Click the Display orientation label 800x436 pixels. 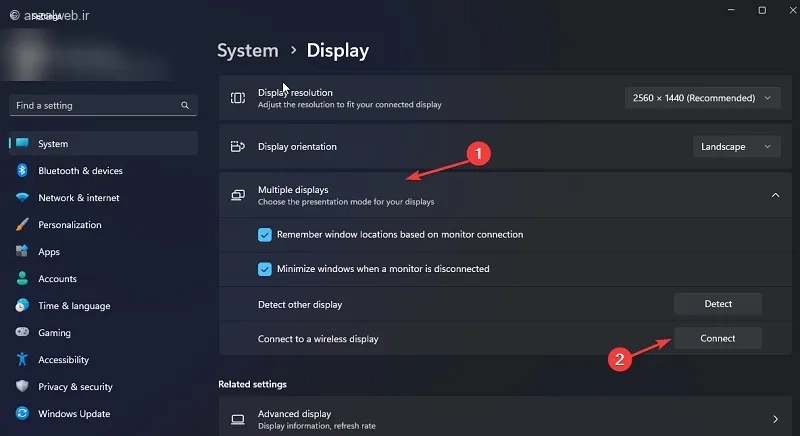click(x=297, y=146)
